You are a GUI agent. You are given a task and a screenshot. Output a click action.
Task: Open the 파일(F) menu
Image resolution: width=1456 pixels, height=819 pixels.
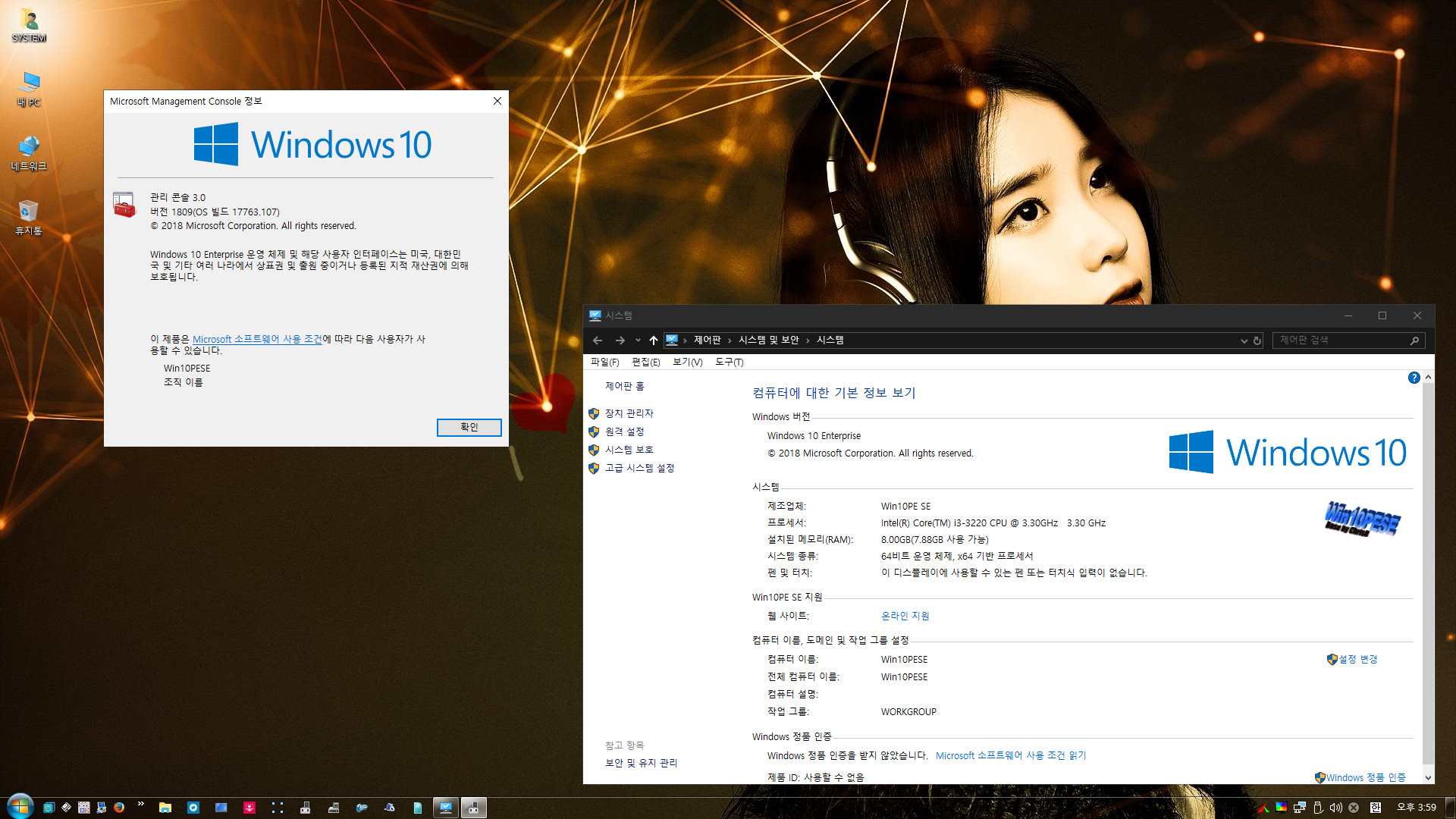tap(604, 362)
